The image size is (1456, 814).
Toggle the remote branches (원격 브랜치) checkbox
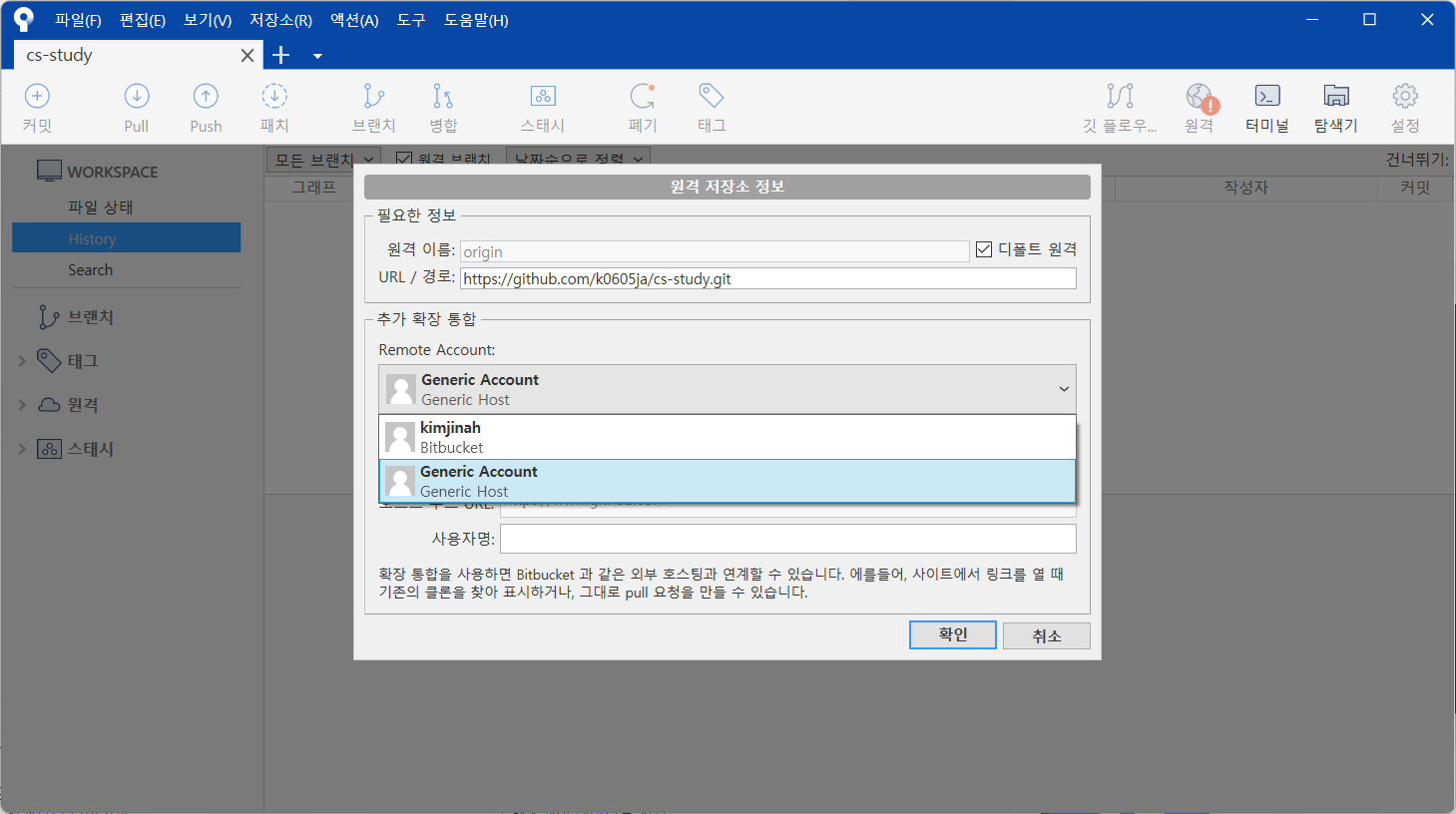(x=404, y=159)
